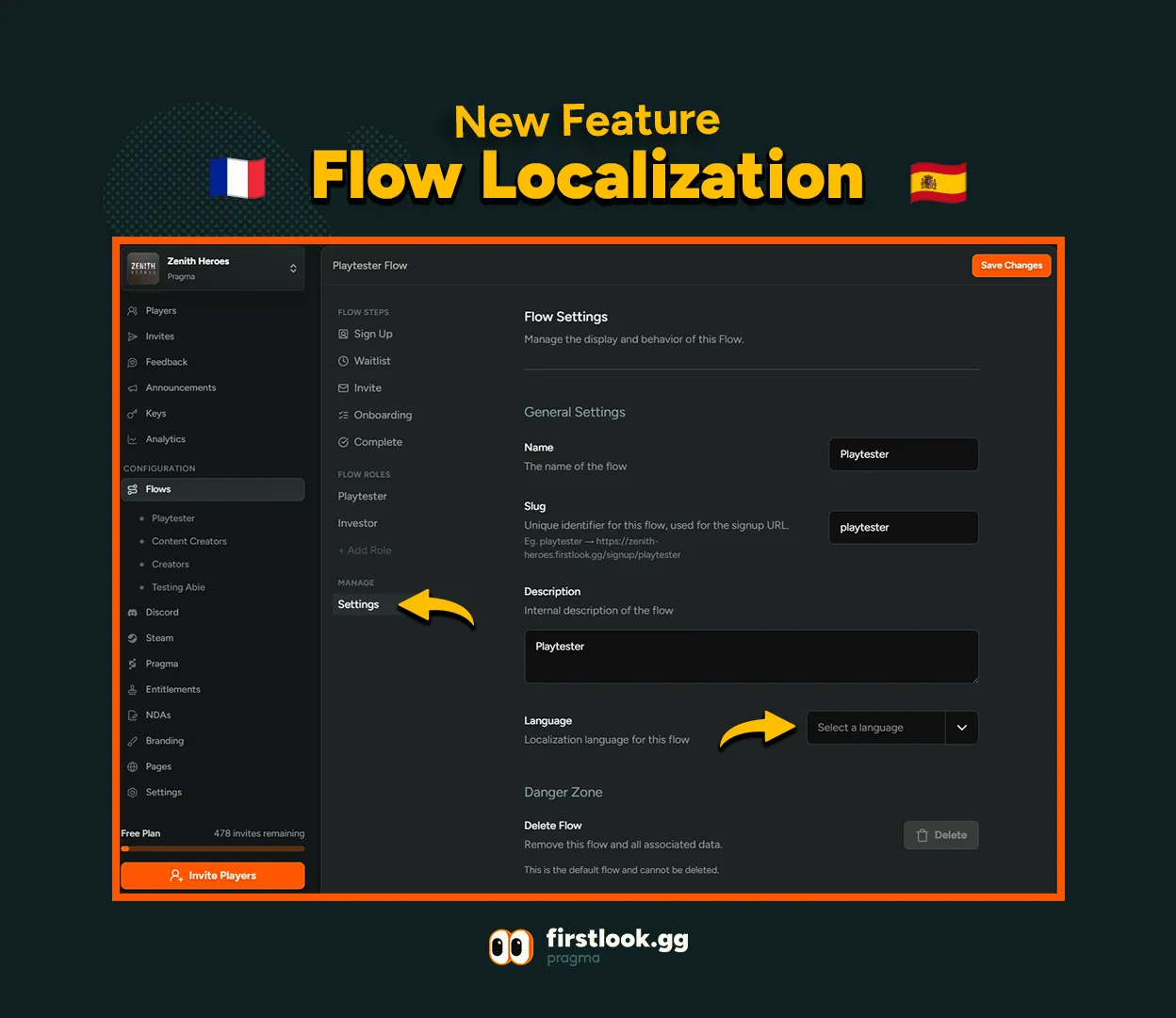The height and width of the screenshot is (1018, 1176).
Task: Expand the Zenith Heroes workspace switcher
Action: (x=213, y=268)
